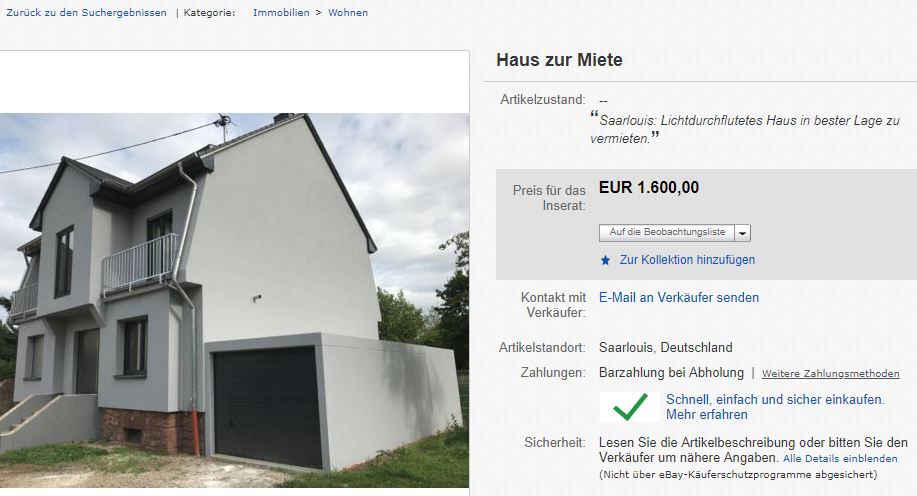Open Zur Kollektion hinzufügen link
Image resolution: width=917 pixels, height=496 pixels.
point(687,260)
